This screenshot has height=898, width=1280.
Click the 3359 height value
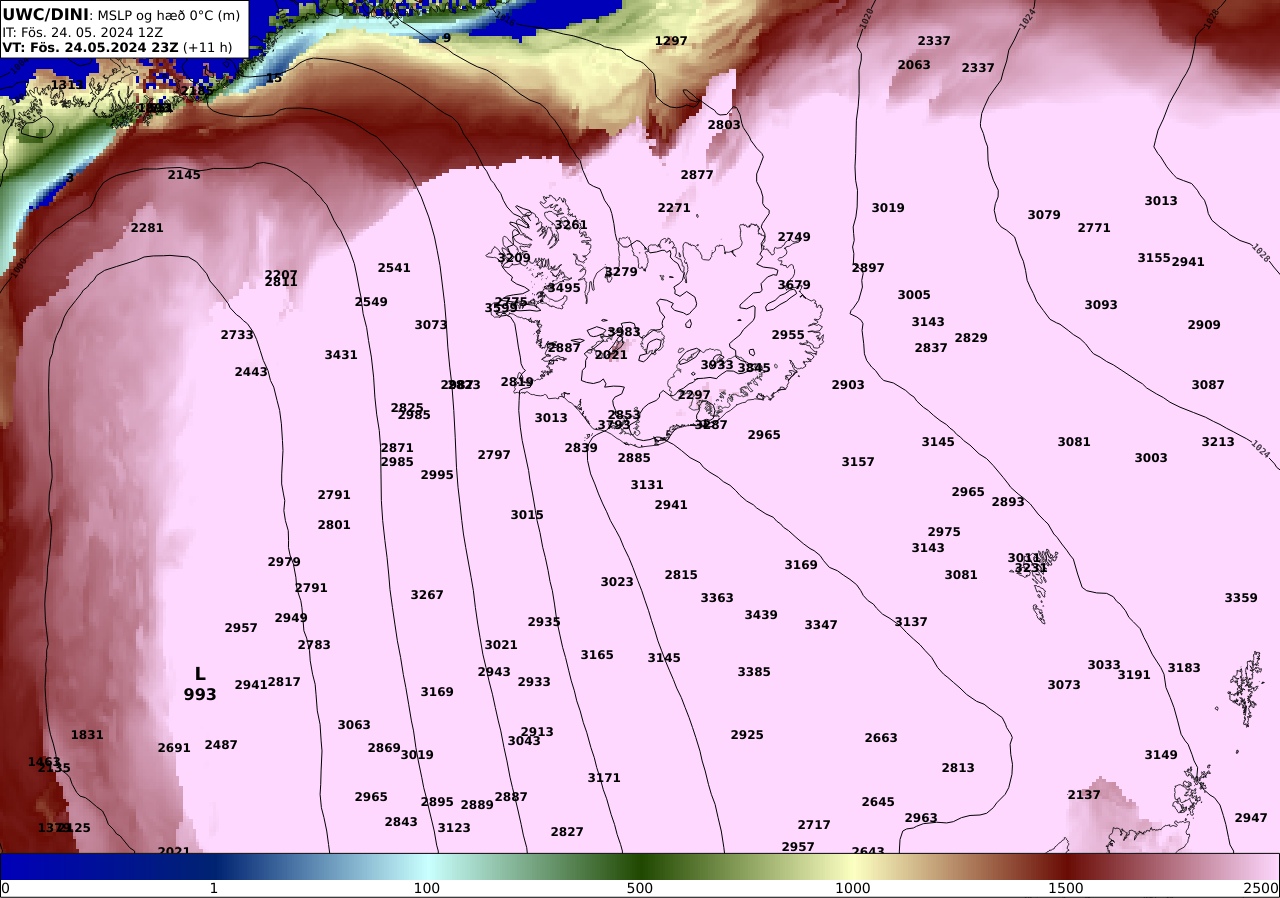pos(1241,598)
